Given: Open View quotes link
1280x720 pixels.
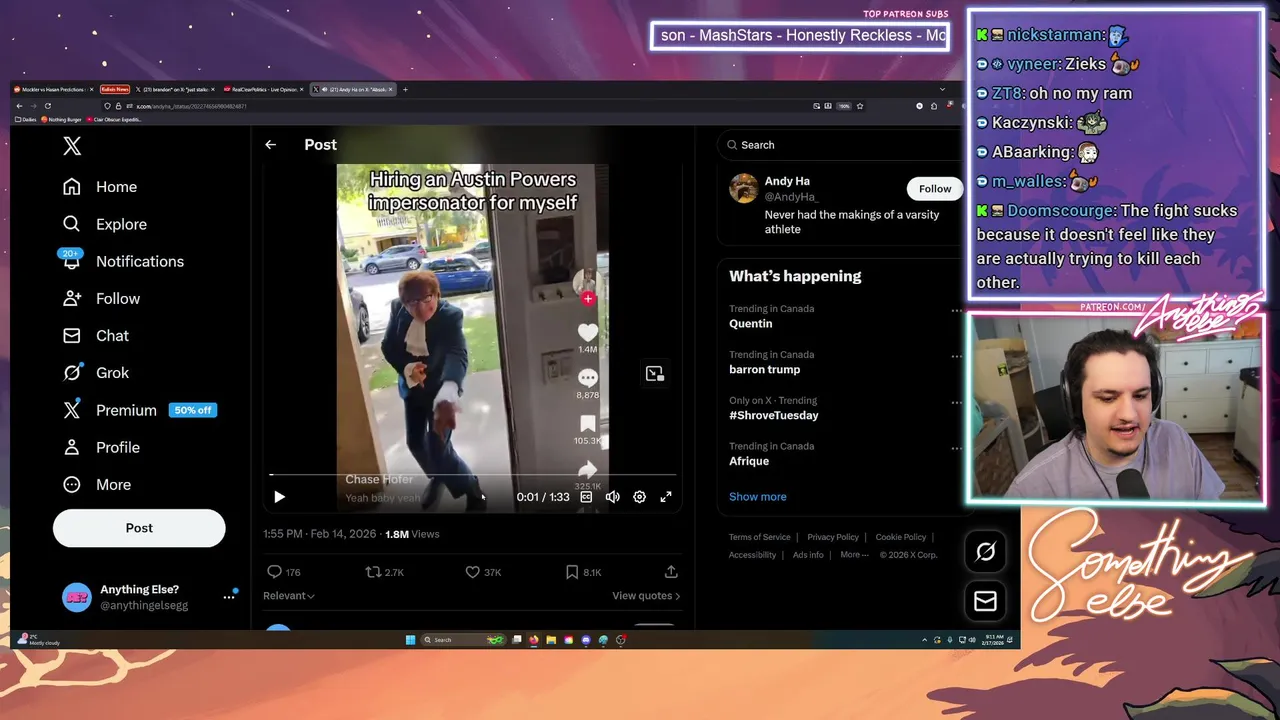Looking at the screenshot, I should point(646,596).
